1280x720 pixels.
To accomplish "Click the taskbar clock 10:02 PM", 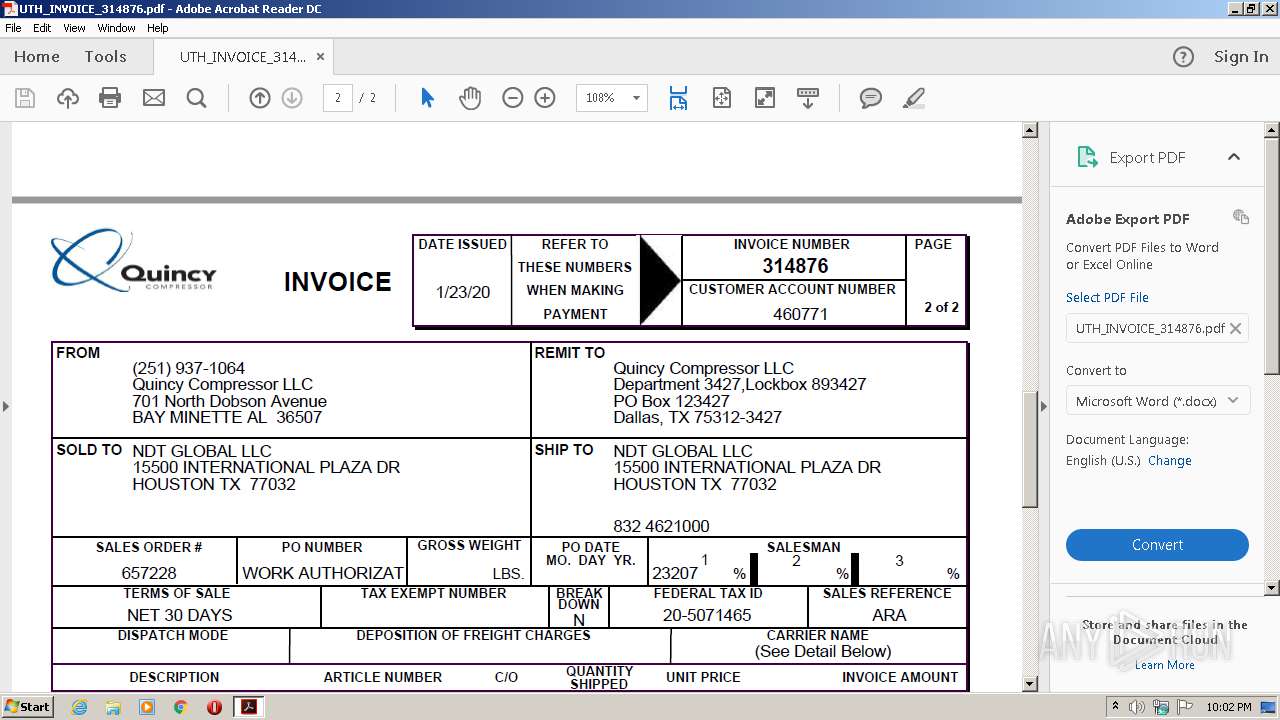I will 1229,707.
